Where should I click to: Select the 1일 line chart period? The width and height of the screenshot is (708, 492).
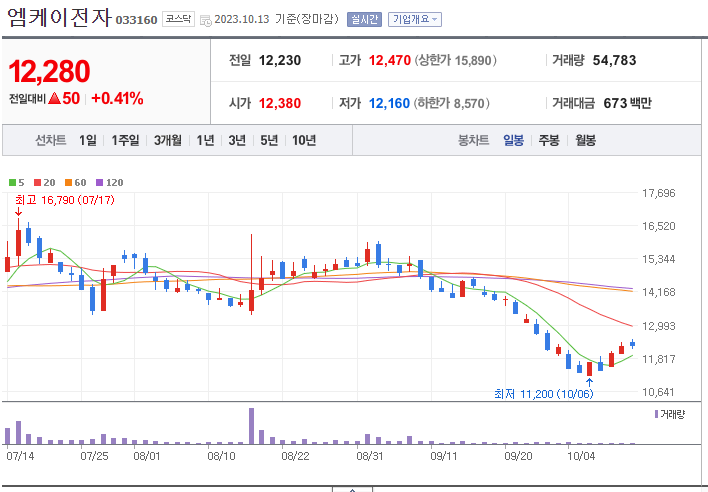click(88, 140)
